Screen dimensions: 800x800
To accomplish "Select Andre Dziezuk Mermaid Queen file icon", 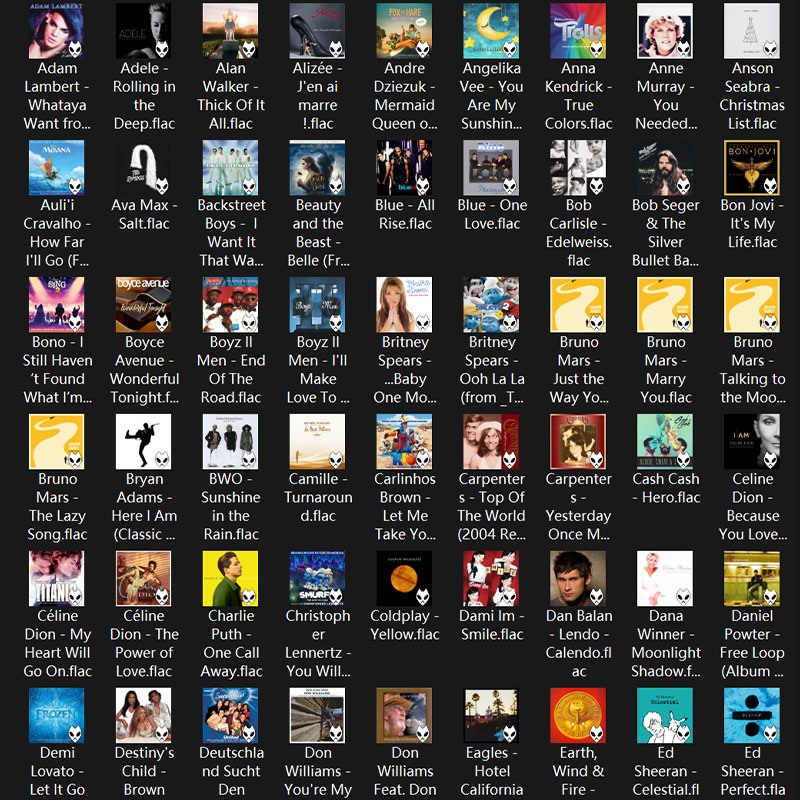I will pos(404,31).
